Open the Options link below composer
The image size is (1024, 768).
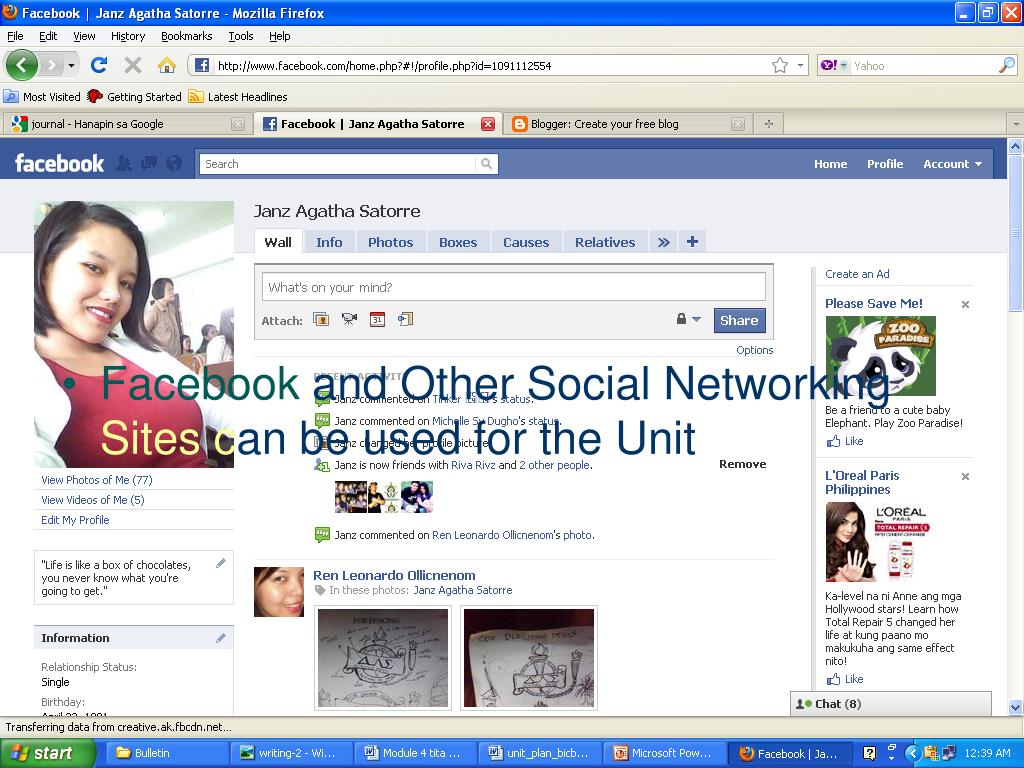coord(754,350)
